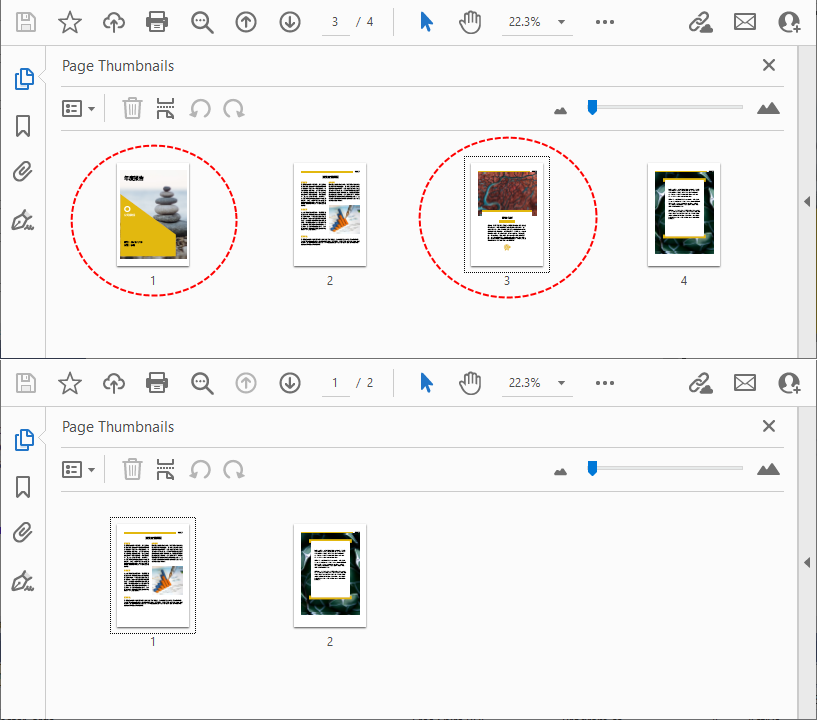Enlarge thumbnail size in upper panel
The image size is (817, 720).
768,108
